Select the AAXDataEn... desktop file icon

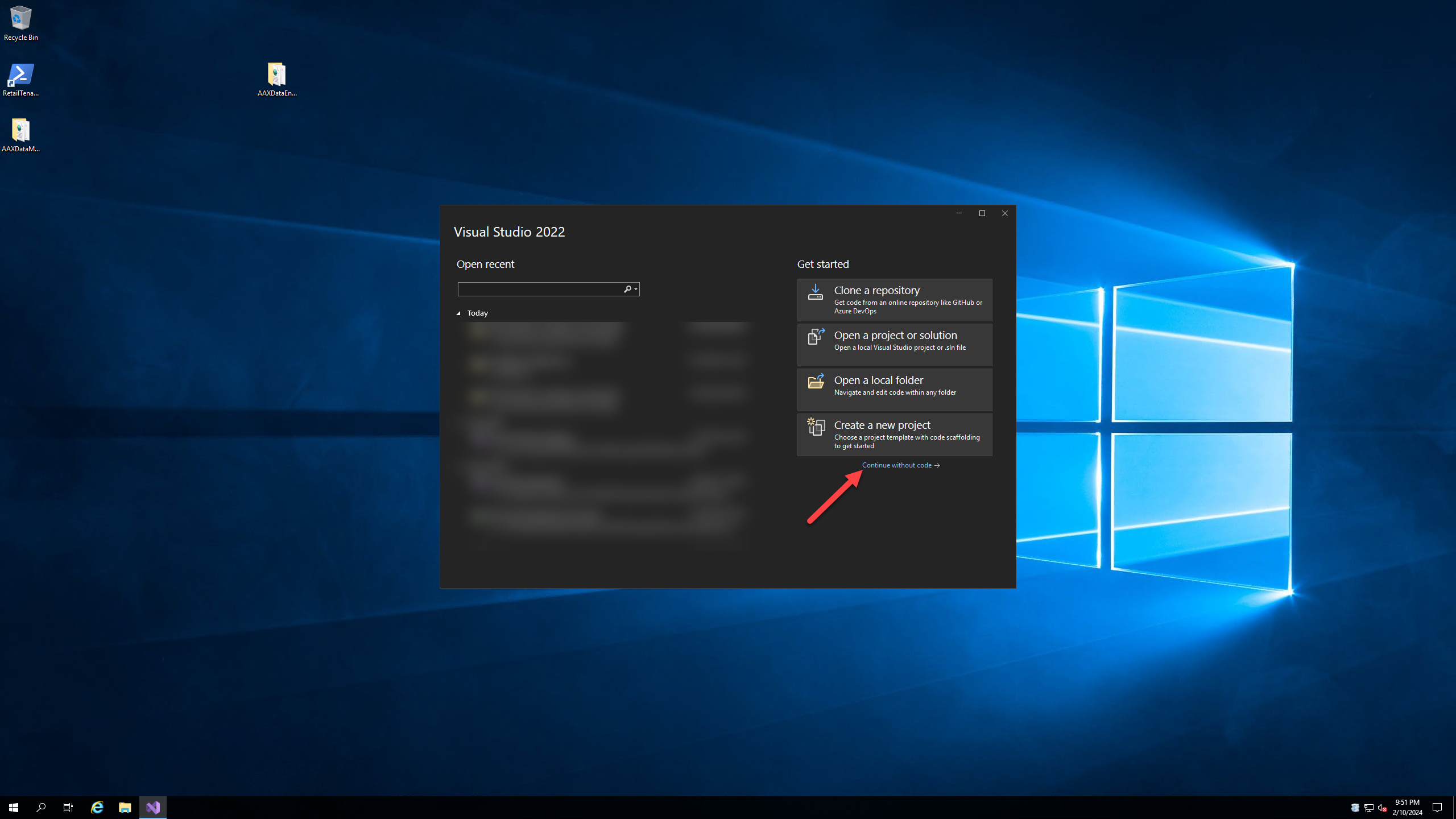(x=276, y=75)
